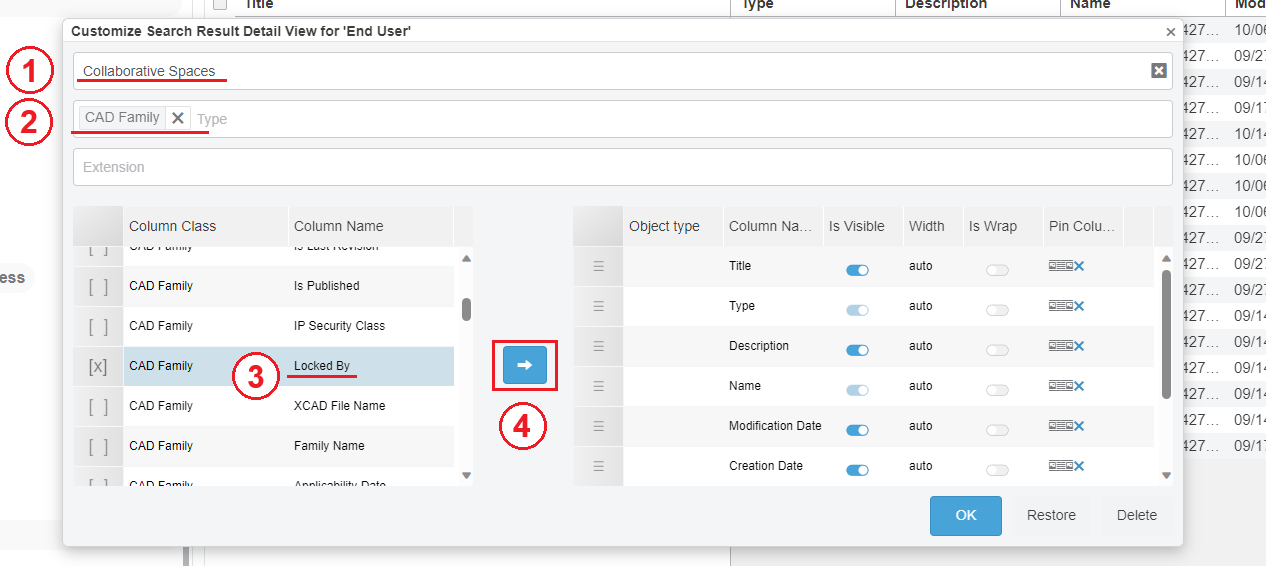
Task: Click the Modification Date column name cell
Action: [775, 426]
